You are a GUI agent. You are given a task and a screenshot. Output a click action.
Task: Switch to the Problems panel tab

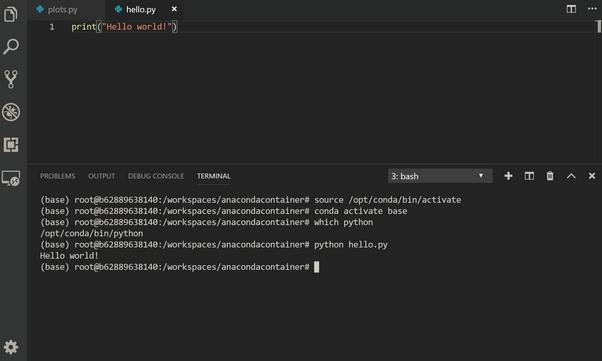[58, 176]
